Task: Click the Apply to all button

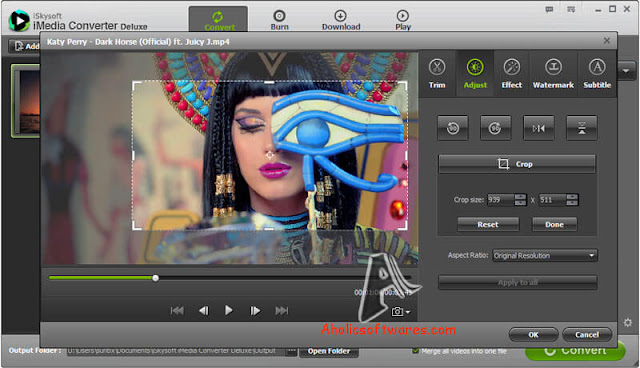Action: [518, 282]
